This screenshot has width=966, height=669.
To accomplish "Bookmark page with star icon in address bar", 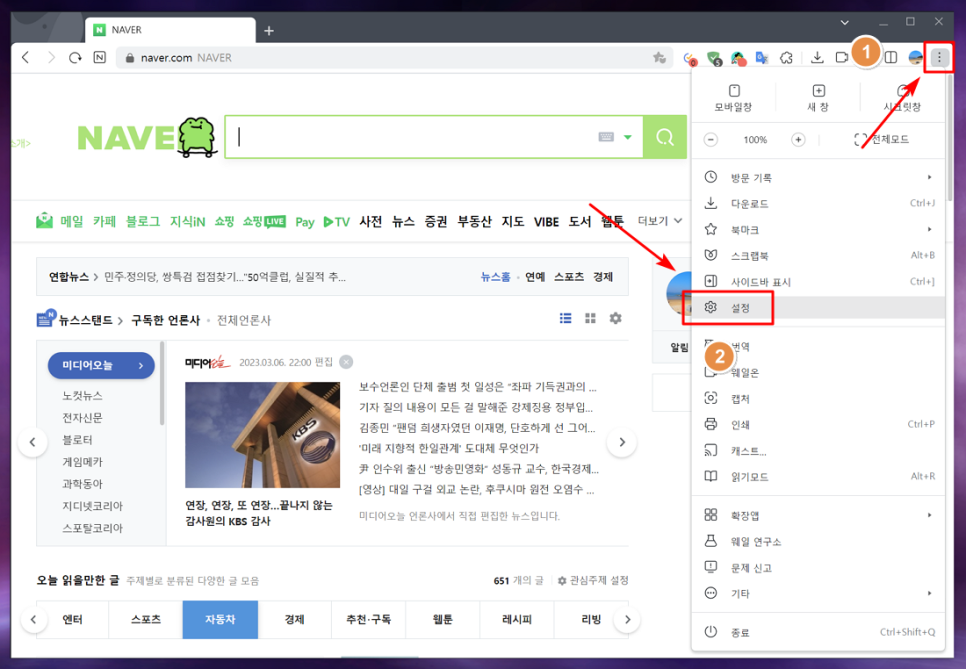I will tap(659, 57).
